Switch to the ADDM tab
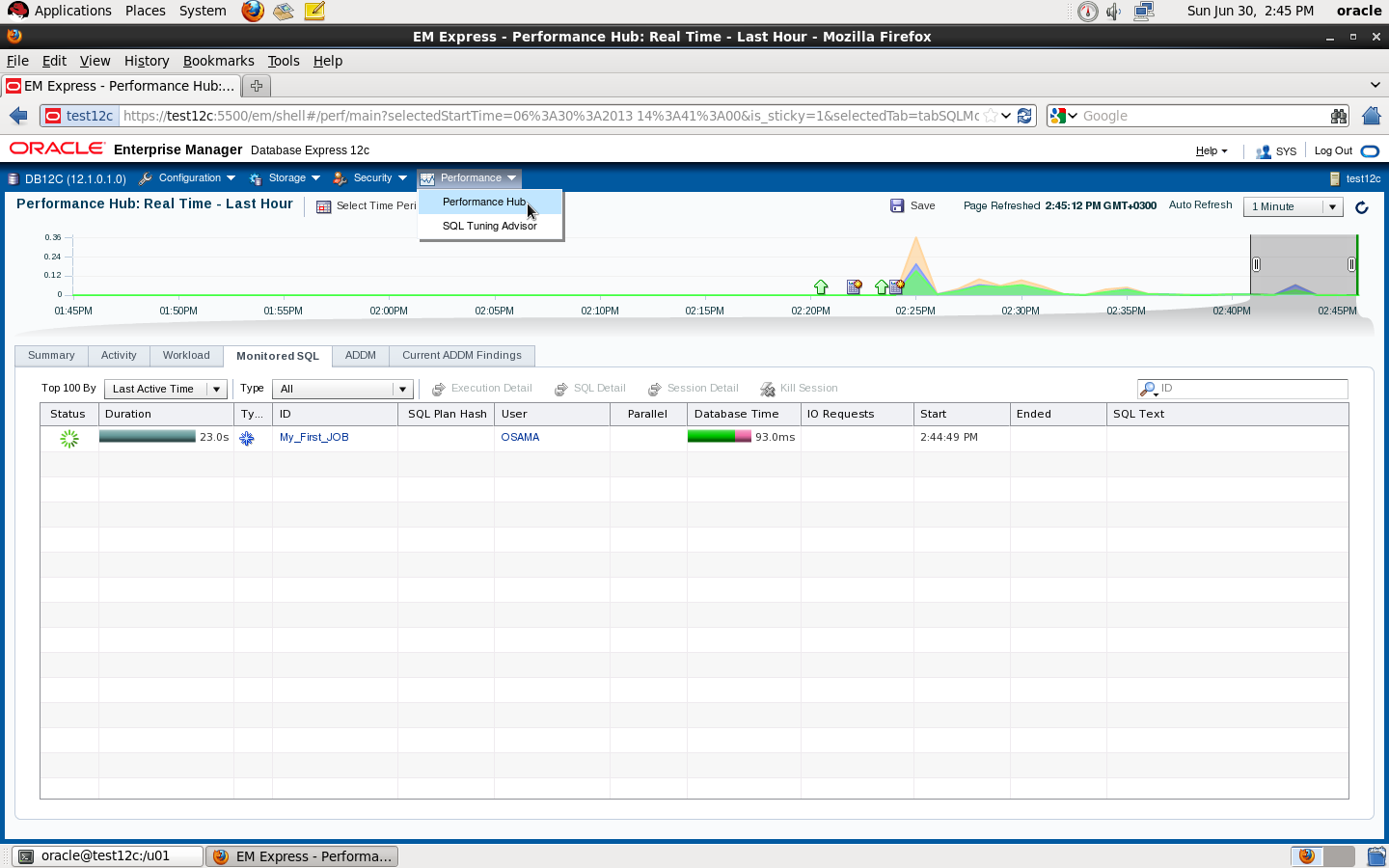Image resolution: width=1389 pixels, height=868 pixels. [x=360, y=356]
